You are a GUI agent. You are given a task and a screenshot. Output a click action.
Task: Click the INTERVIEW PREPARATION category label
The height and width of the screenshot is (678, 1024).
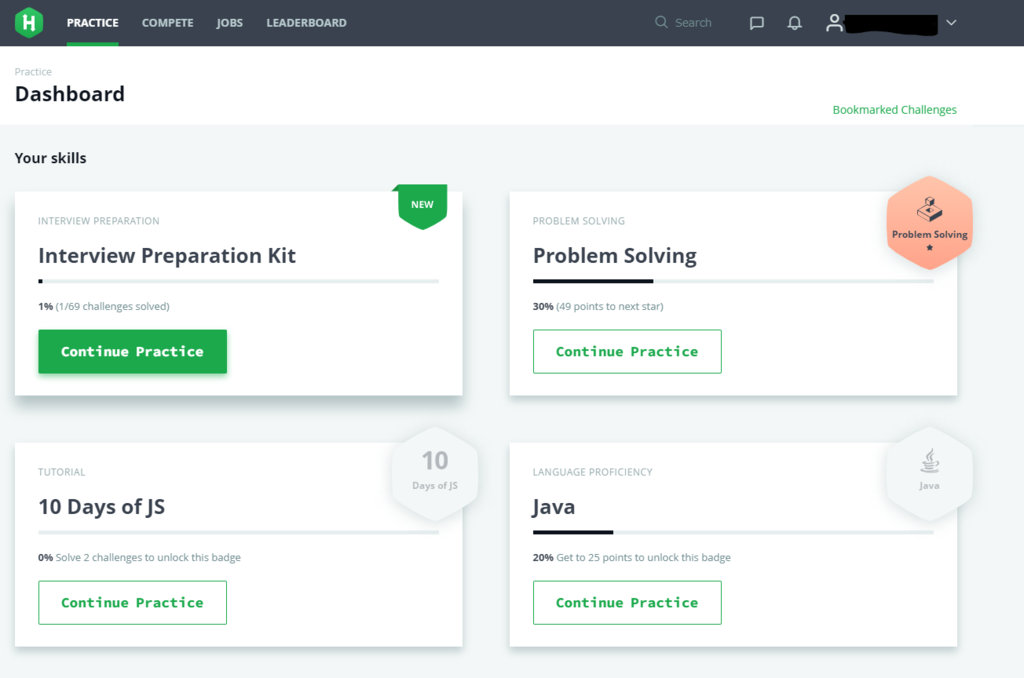(99, 221)
